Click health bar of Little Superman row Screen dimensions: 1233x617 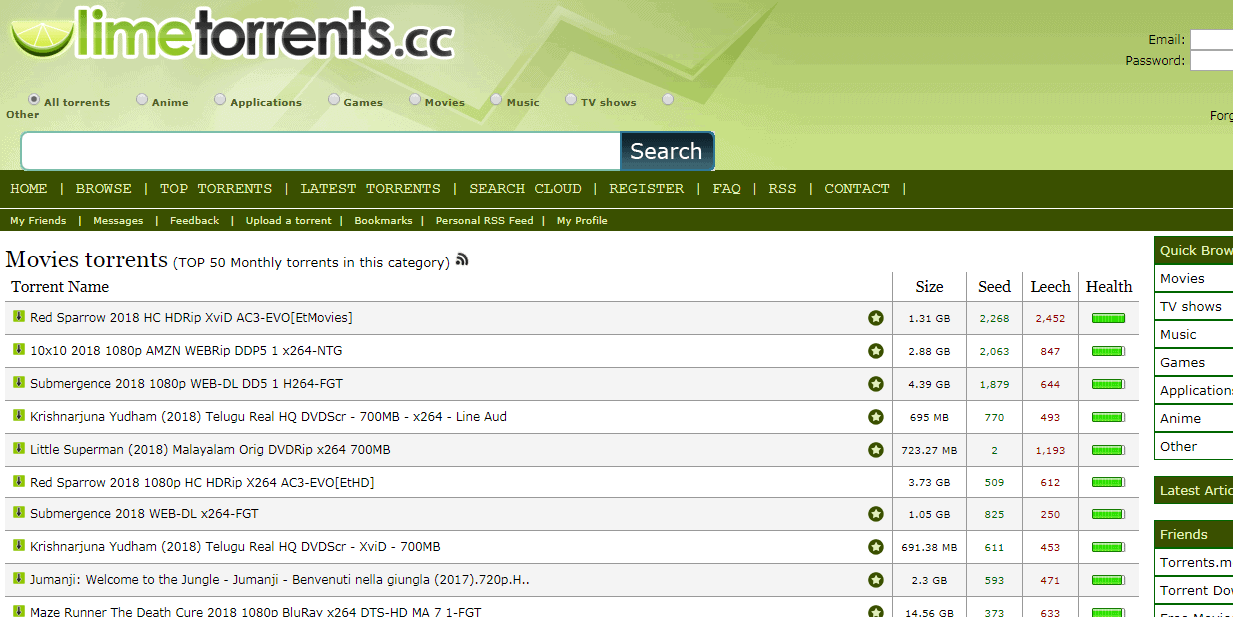1108,451
